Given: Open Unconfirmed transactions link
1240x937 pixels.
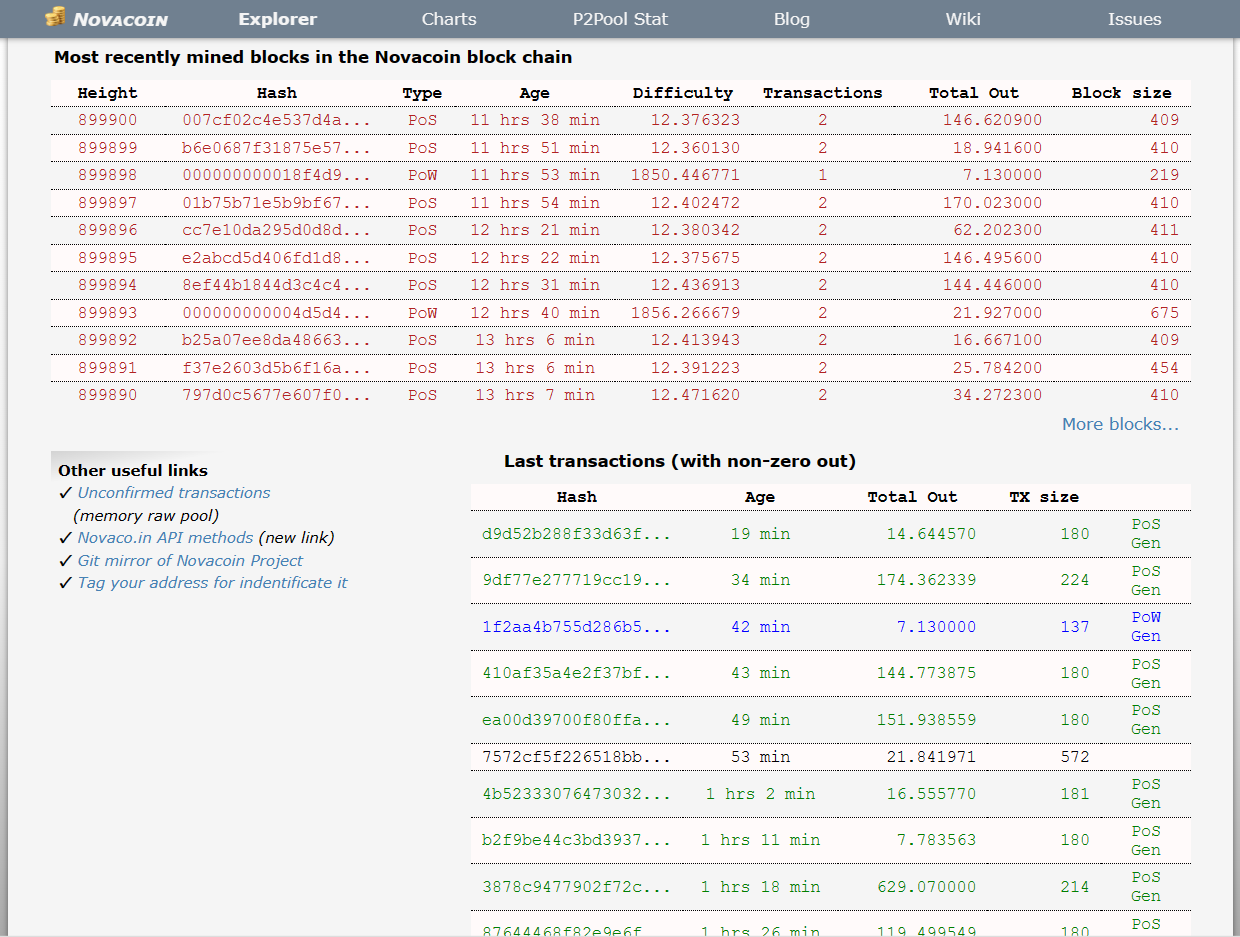Looking at the screenshot, I should (x=174, y=493).
